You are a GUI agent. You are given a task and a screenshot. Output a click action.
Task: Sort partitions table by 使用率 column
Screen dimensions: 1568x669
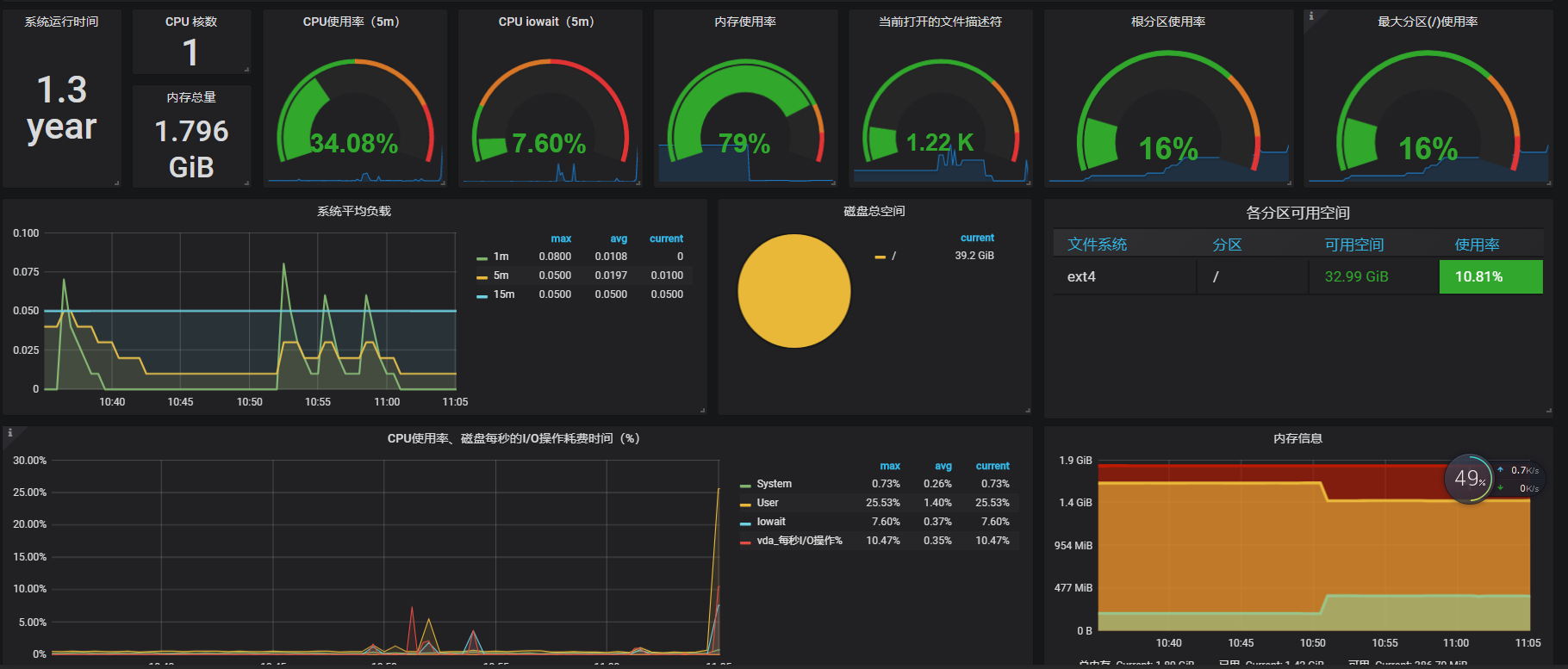pyautogui.click(x=1477, y=245)
